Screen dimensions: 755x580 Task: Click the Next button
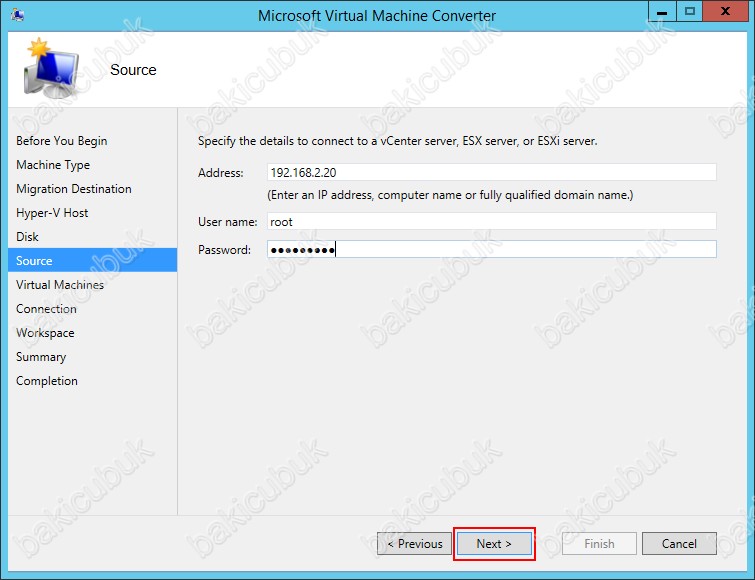[494, 543]
